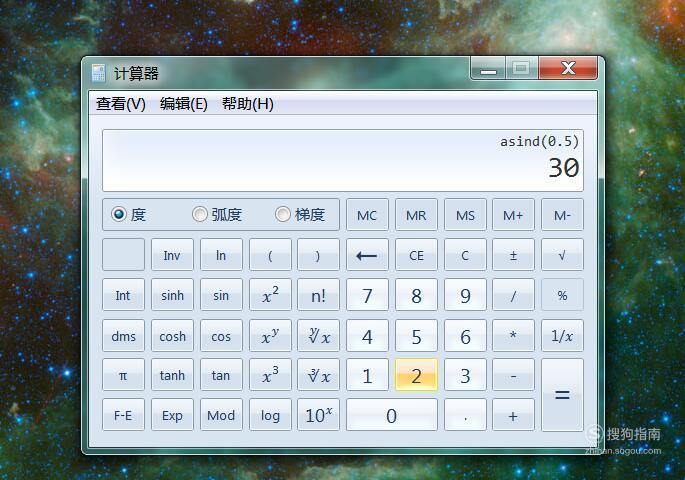
Task: Open the 查看(V) menu
Action: [x=121, y=104]
